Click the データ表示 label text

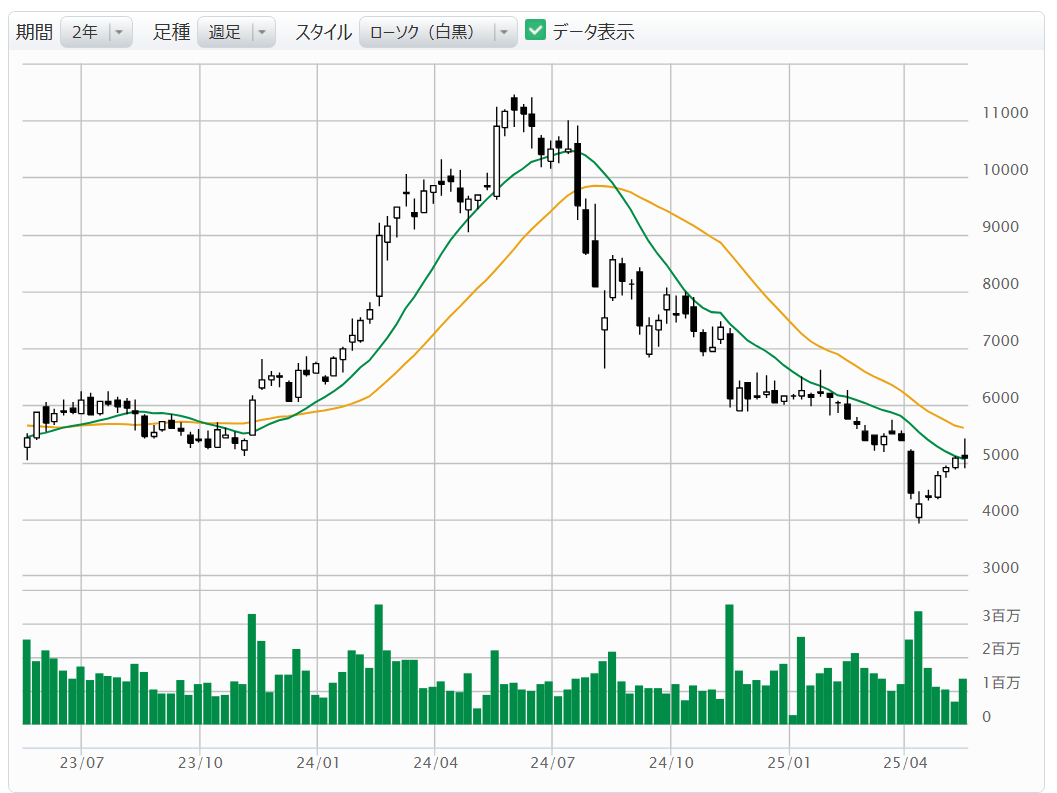coord(593,32)
